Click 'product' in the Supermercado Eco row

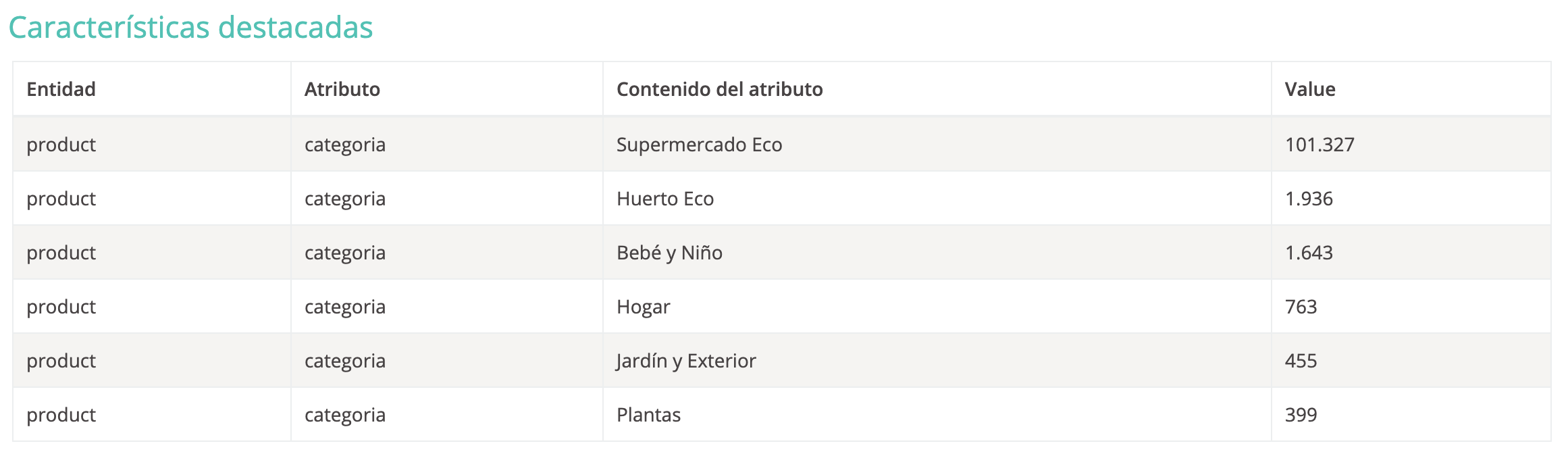click(x=61, y=145)
